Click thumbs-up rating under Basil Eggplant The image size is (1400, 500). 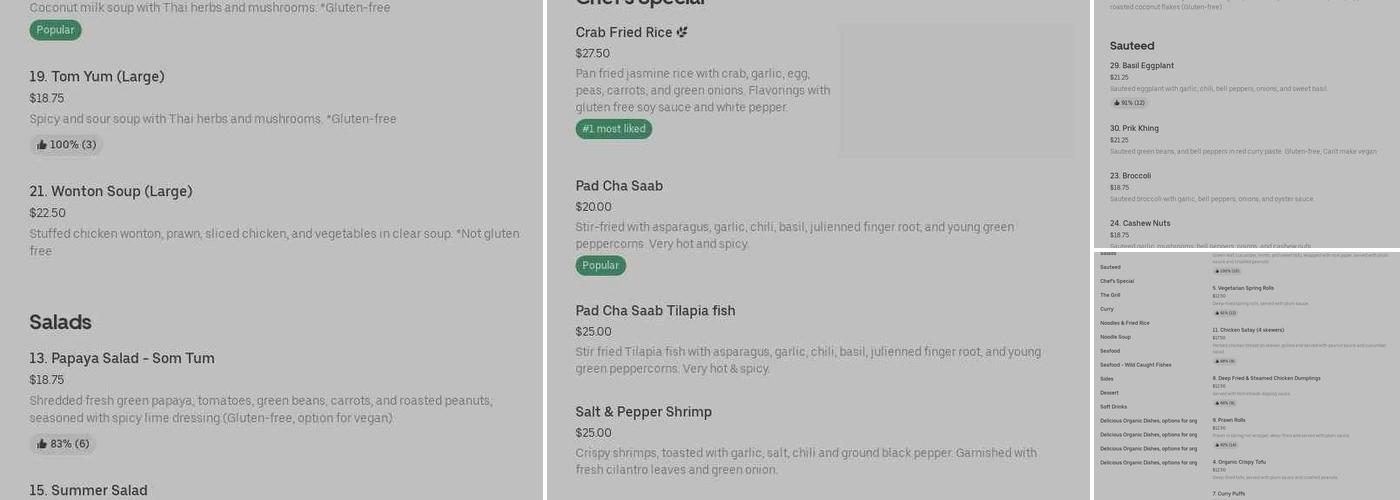click(1129, 103)
